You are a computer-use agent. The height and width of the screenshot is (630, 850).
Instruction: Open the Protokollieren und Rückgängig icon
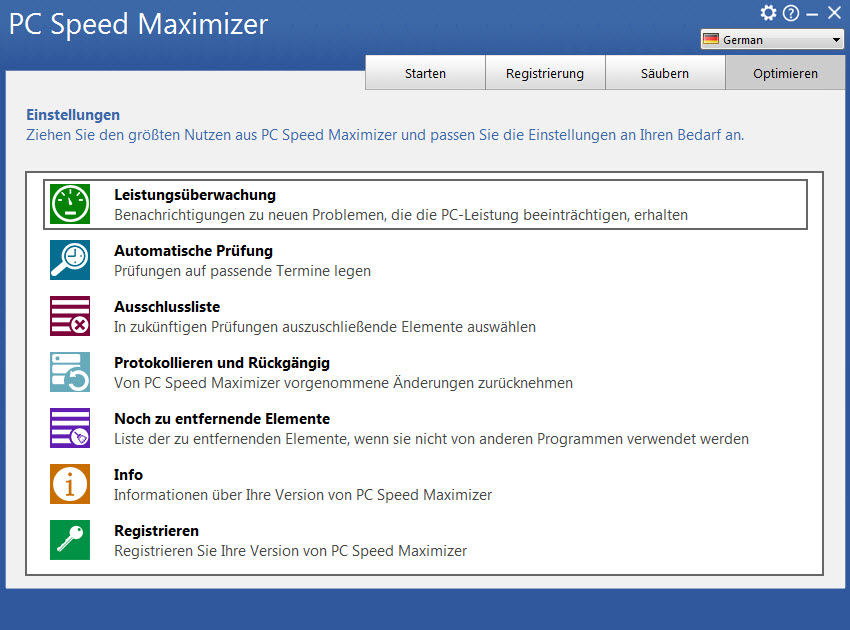coord(70,372)
